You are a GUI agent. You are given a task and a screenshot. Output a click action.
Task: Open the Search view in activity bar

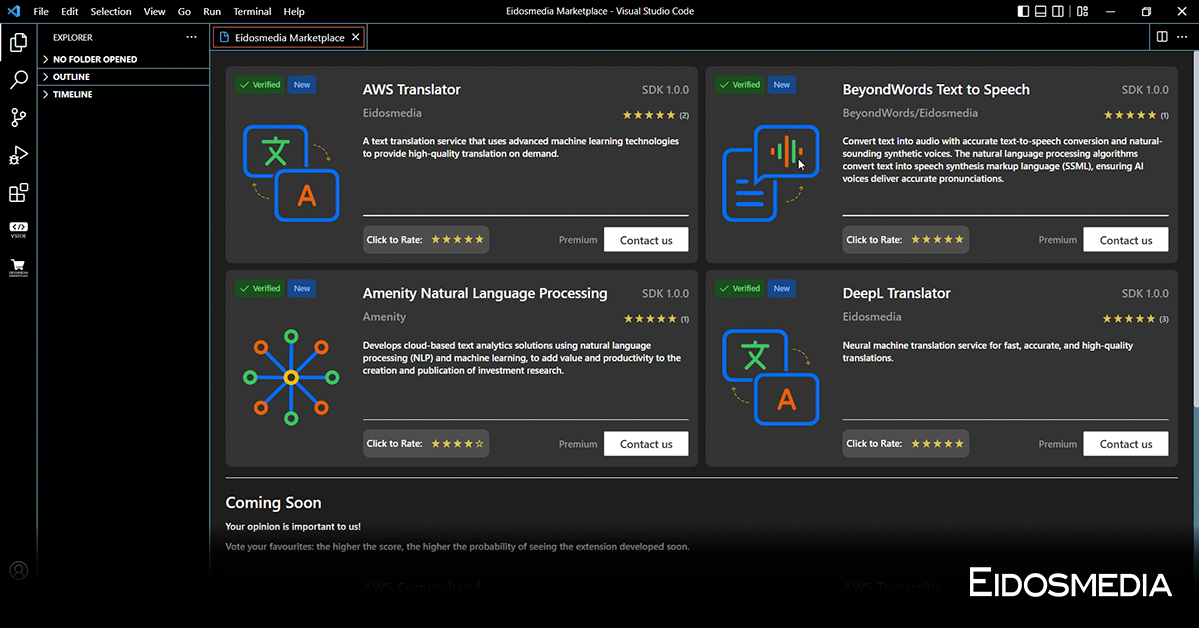tap(18, 80)
